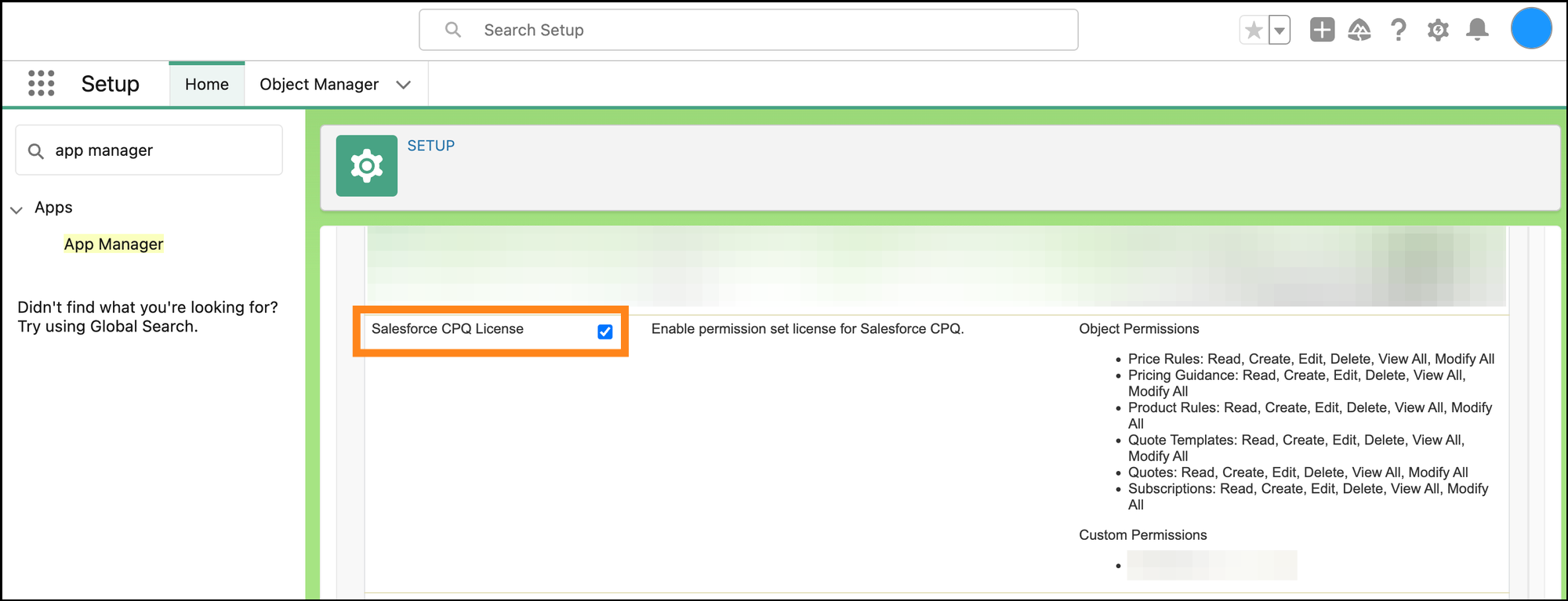This screenshot has width=1568, height=601.
Task: Switch to the Home tab
Action: [x=207, y=84]
